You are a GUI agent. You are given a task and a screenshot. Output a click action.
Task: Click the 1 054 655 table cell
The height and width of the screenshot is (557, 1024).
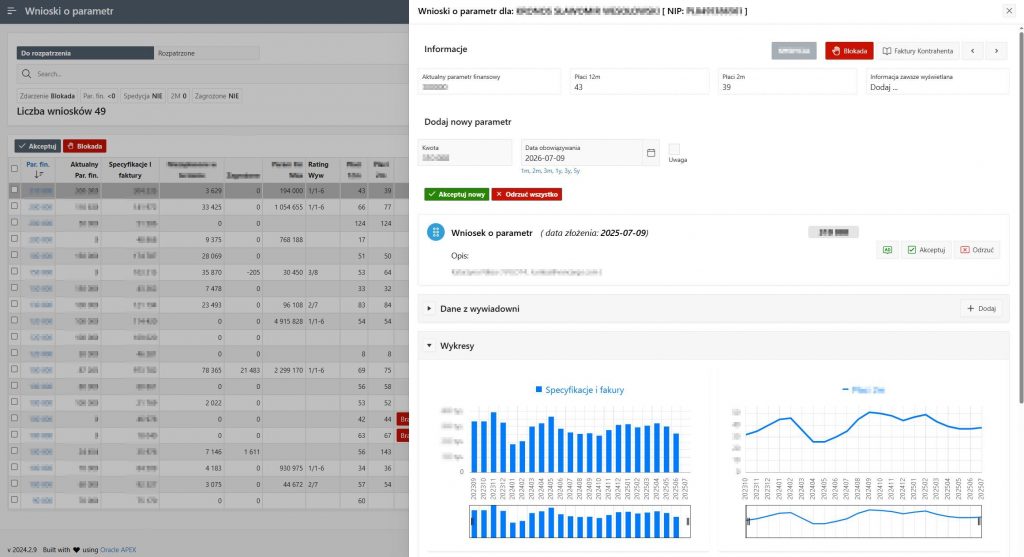[287, 207]
